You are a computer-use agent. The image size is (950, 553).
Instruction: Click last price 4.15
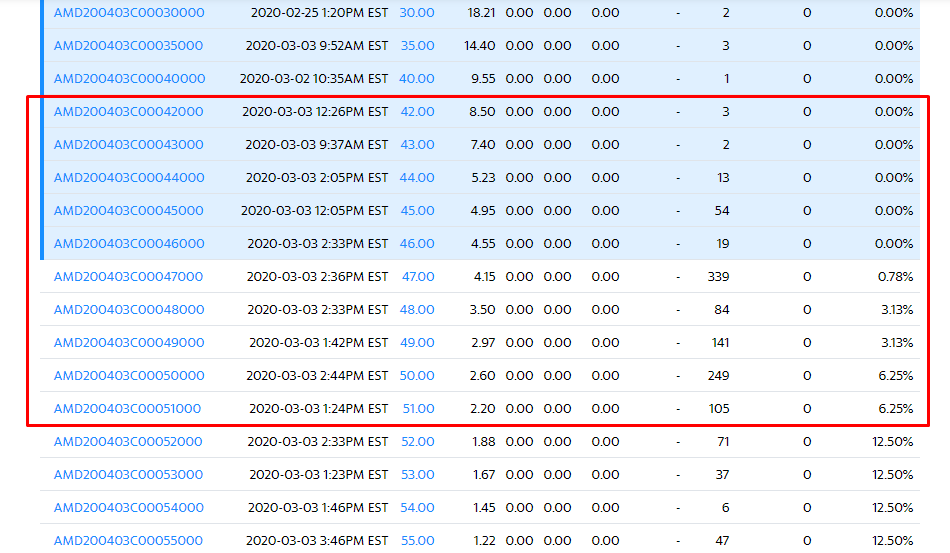485,277
